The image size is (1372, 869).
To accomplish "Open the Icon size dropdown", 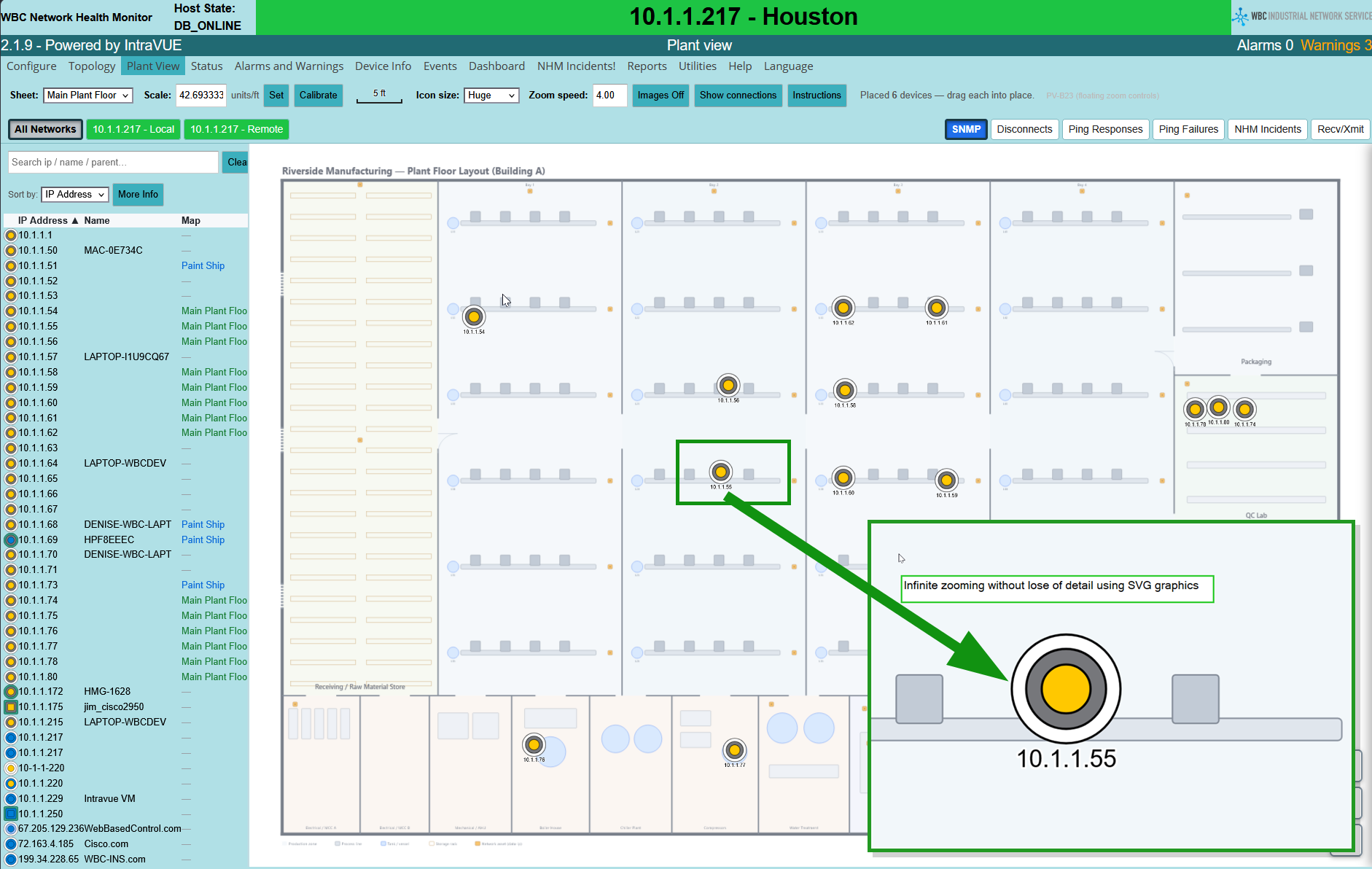I will [491, 96].
